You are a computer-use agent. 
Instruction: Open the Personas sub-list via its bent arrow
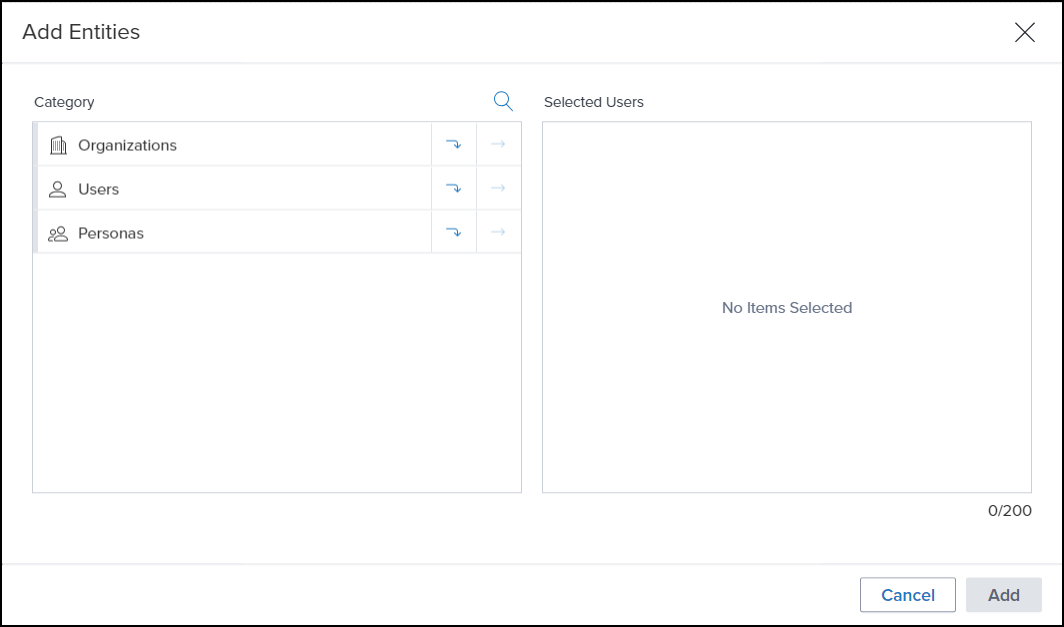point(453,233)
